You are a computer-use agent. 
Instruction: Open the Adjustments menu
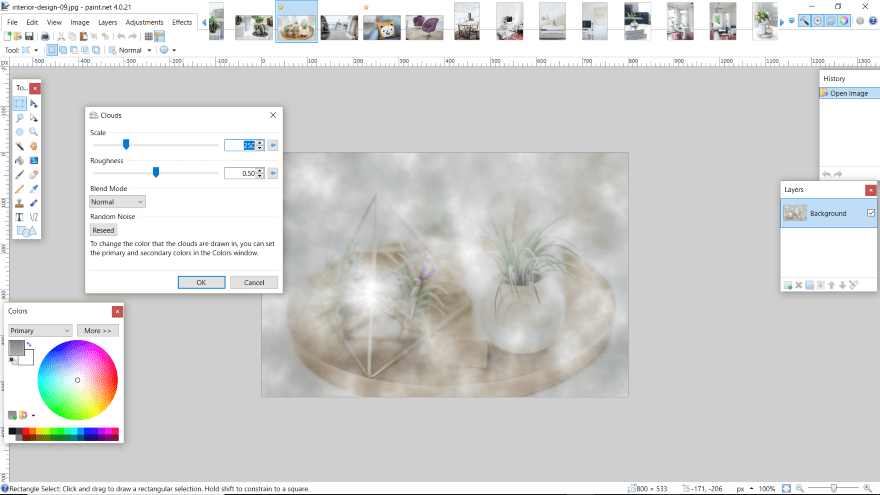(144, 22)
